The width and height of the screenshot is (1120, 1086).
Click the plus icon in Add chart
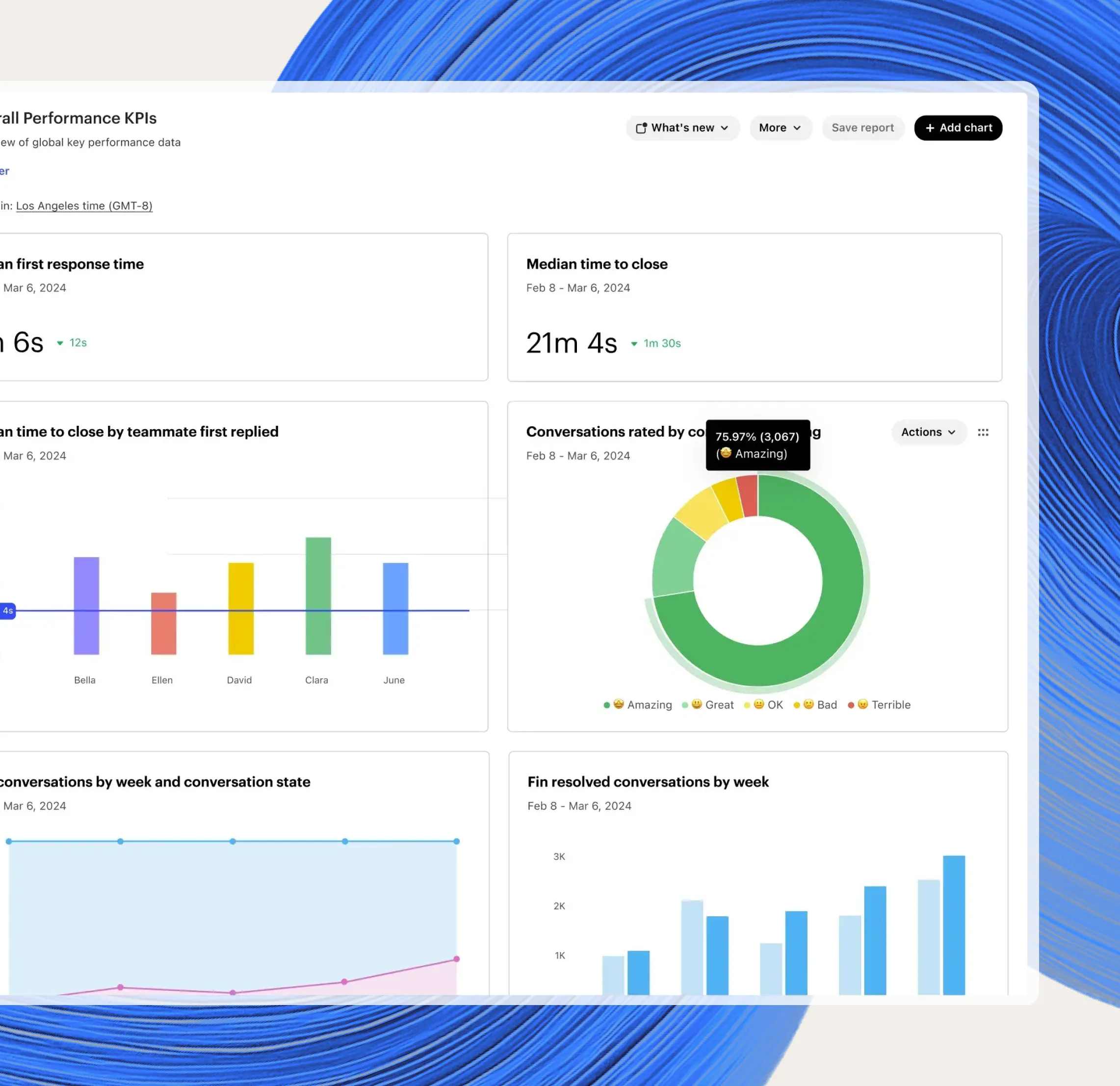930,128
